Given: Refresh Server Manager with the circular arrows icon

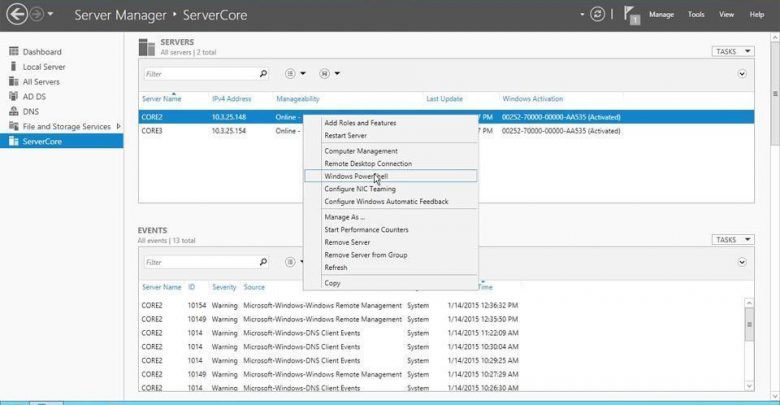Looking at the screenshot, I should tap(597, 14).
